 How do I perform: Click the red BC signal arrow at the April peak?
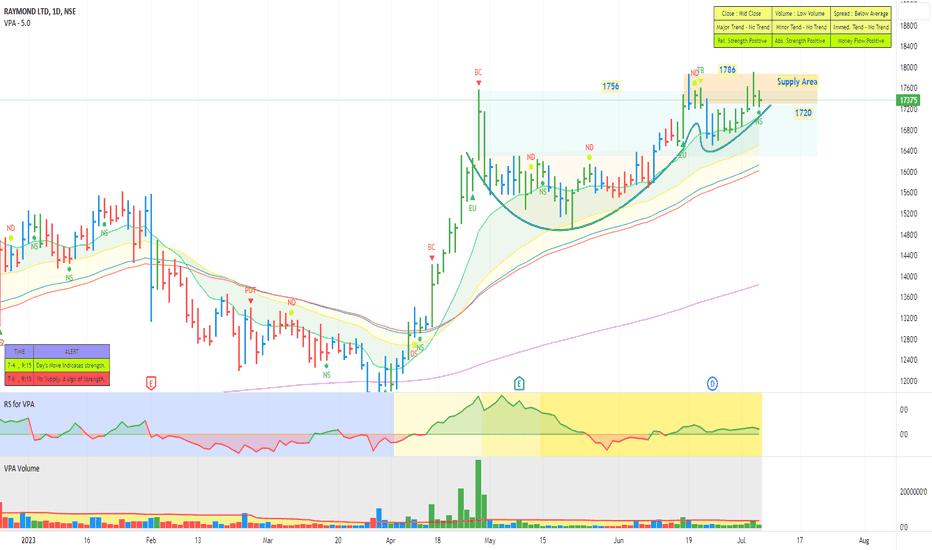(x=478, y=83)
